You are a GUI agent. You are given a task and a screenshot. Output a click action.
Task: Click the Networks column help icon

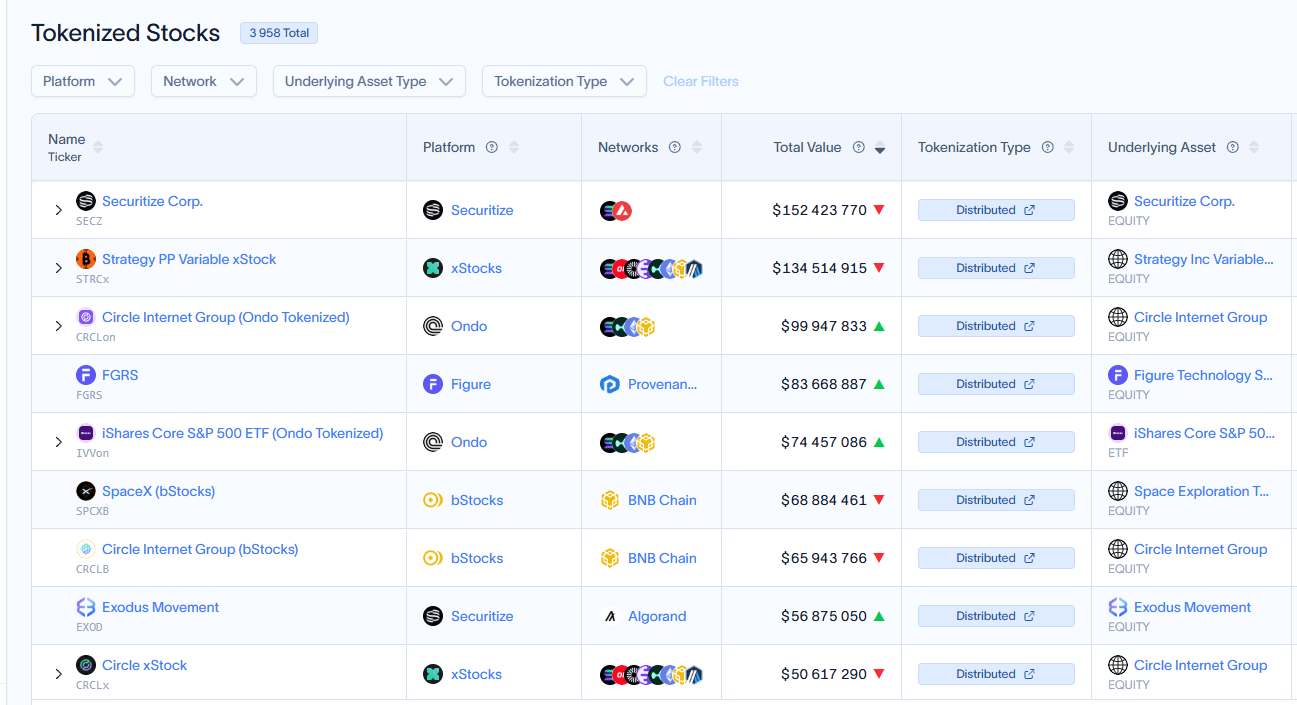[675, 147]
